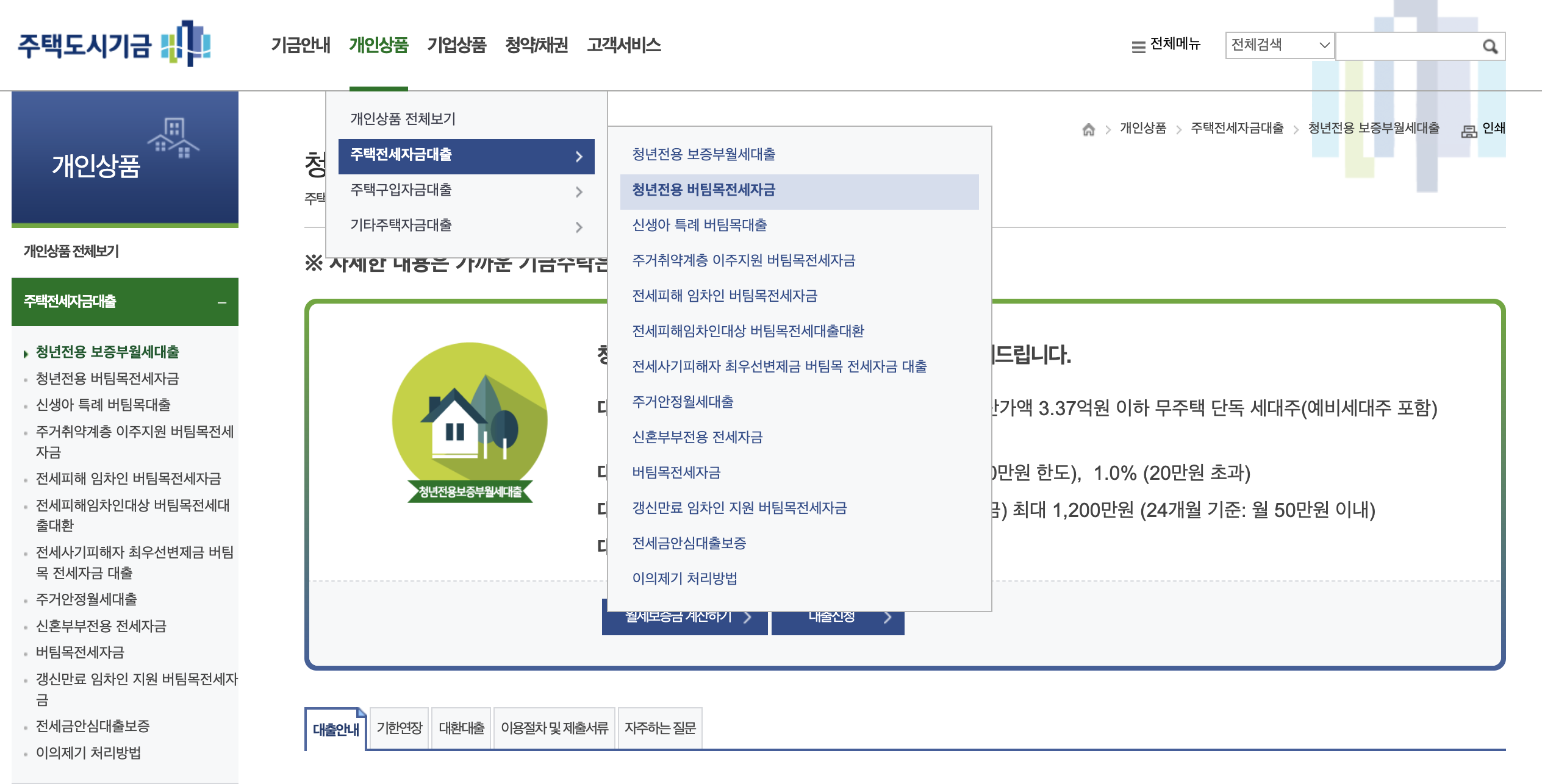Click the home breadcrumb icon
1542x784 pixels.
click(1088, 129)
